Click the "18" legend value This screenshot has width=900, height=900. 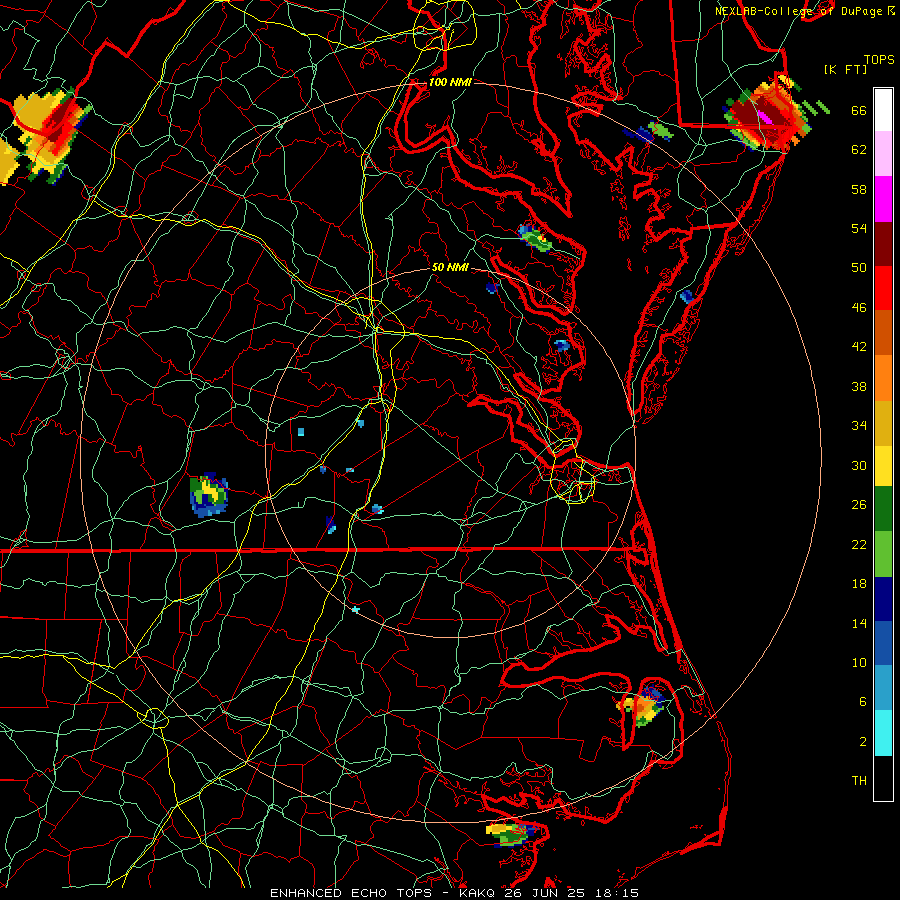859,584
